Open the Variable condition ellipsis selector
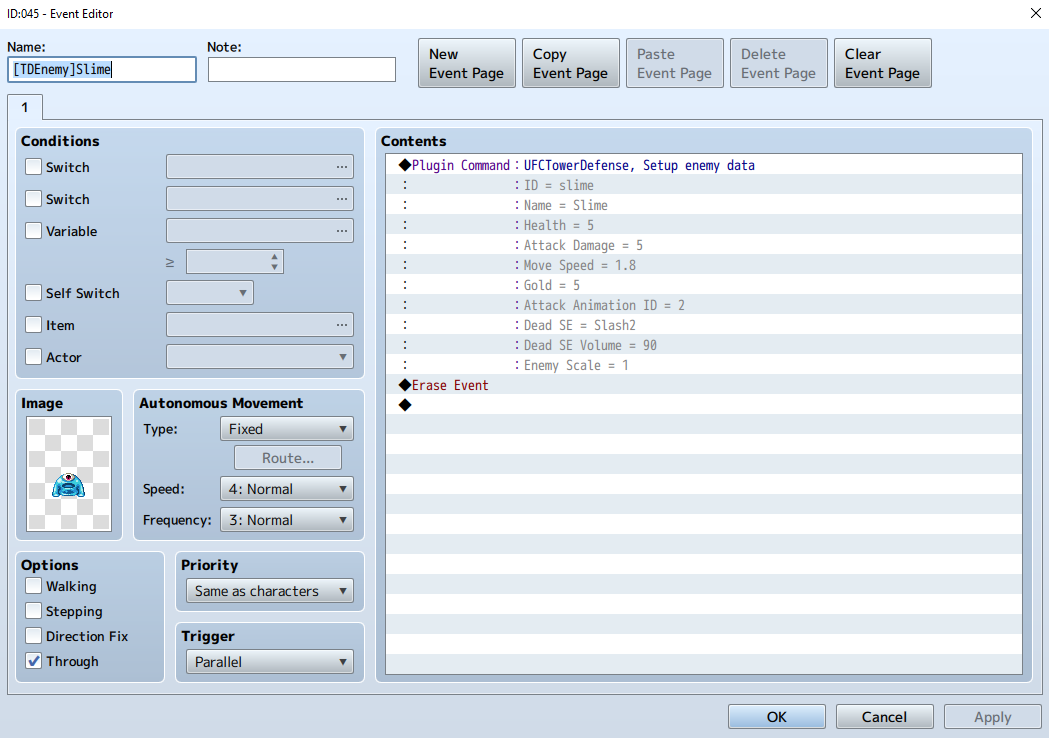The width and height of the screenshot is (1049, 738). (x=342, y=231)
